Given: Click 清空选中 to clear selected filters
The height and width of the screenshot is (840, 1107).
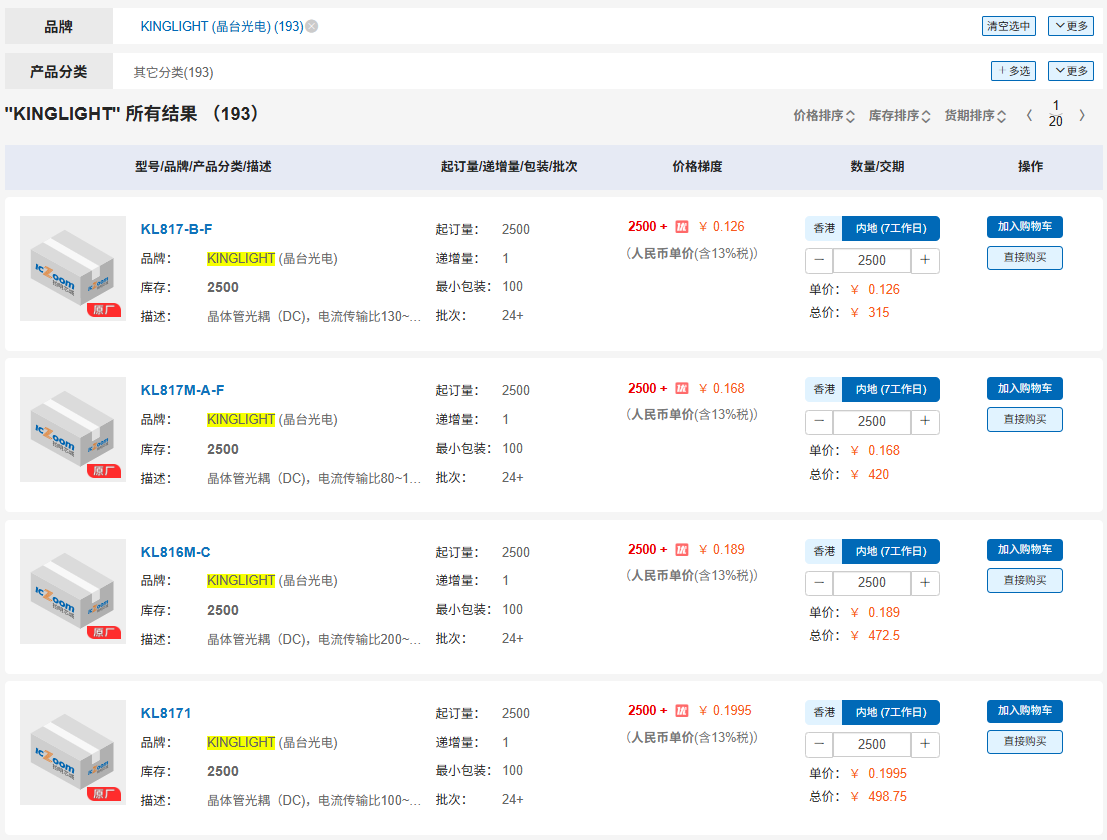Looking at the screenshot, I should (x=1008, y=26).
